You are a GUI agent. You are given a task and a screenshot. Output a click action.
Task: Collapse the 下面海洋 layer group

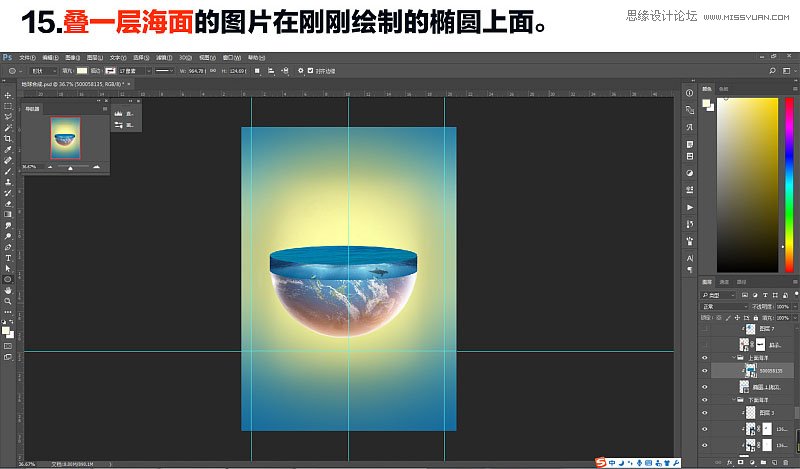point(734,400)
